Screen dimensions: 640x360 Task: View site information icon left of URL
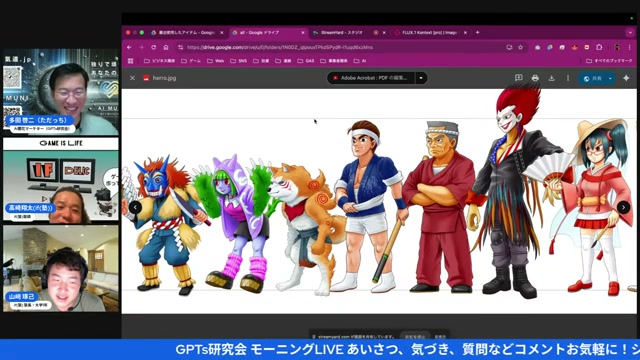[x=180, y=47]
